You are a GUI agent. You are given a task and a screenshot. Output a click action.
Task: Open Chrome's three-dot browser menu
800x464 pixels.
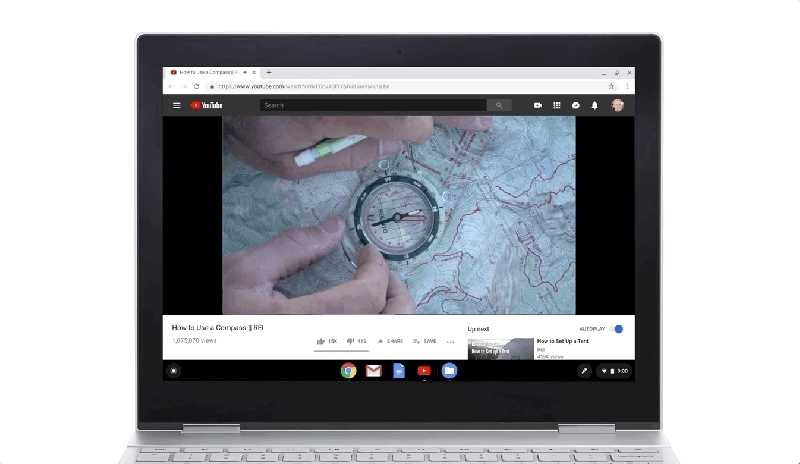627,86
